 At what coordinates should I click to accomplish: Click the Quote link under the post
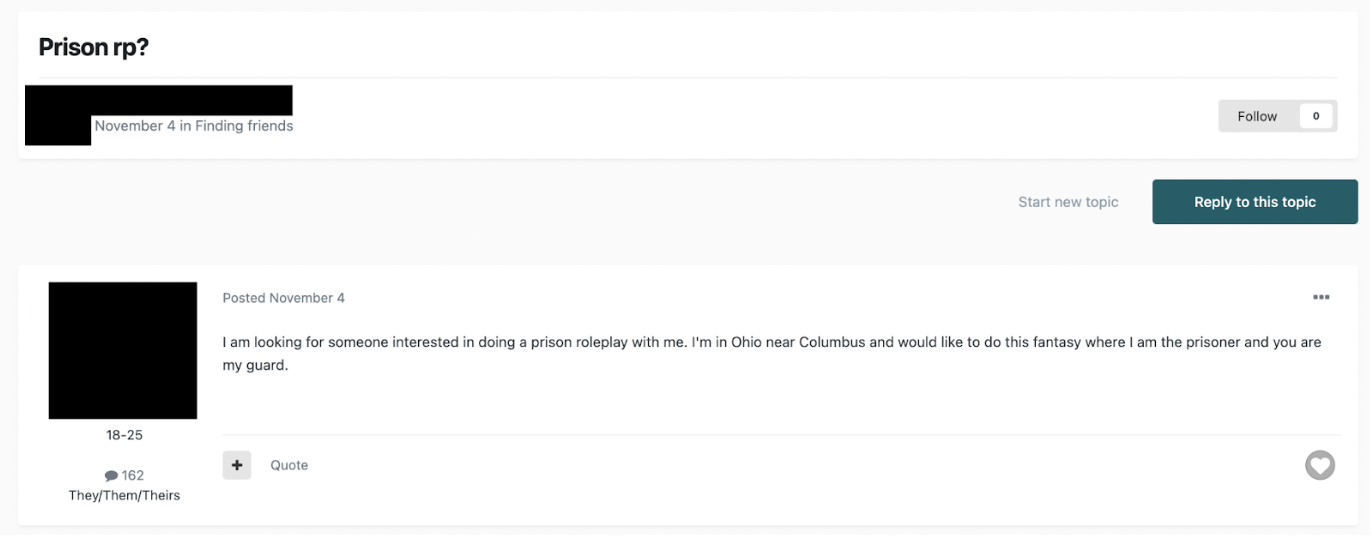click(289, 465)
